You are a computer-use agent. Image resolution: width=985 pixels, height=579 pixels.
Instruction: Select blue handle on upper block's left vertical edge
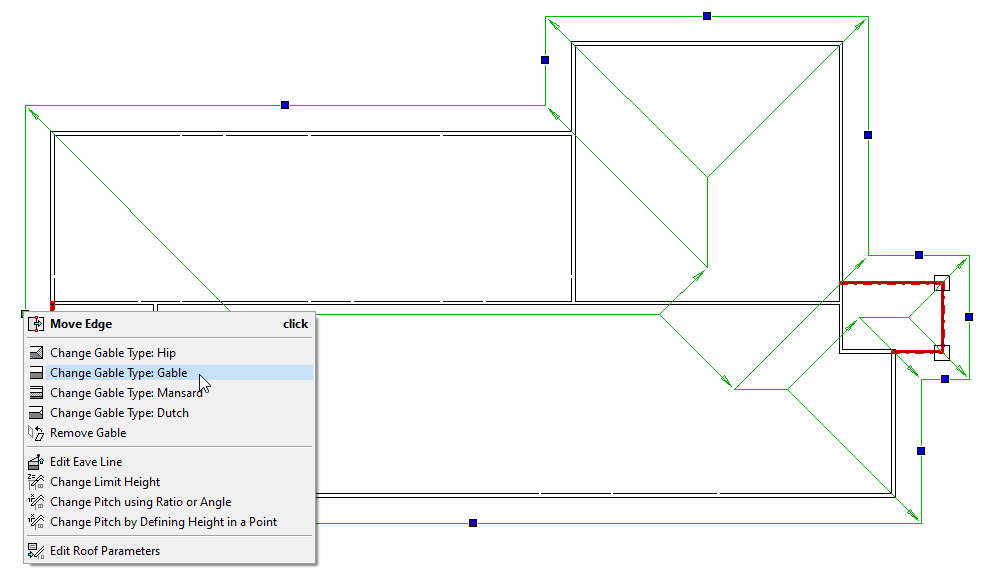(x=545, y=60)
